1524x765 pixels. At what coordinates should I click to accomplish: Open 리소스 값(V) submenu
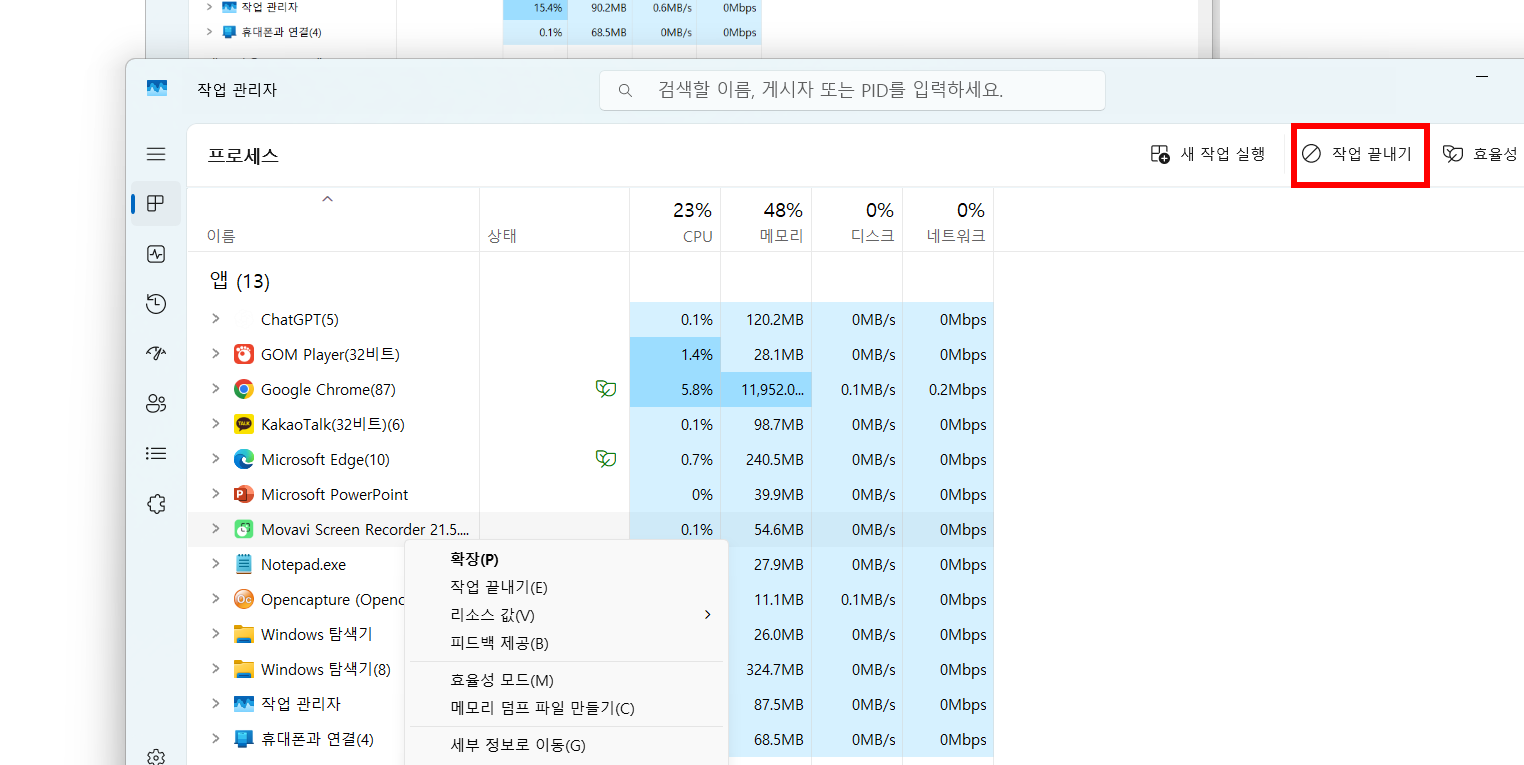566,615
